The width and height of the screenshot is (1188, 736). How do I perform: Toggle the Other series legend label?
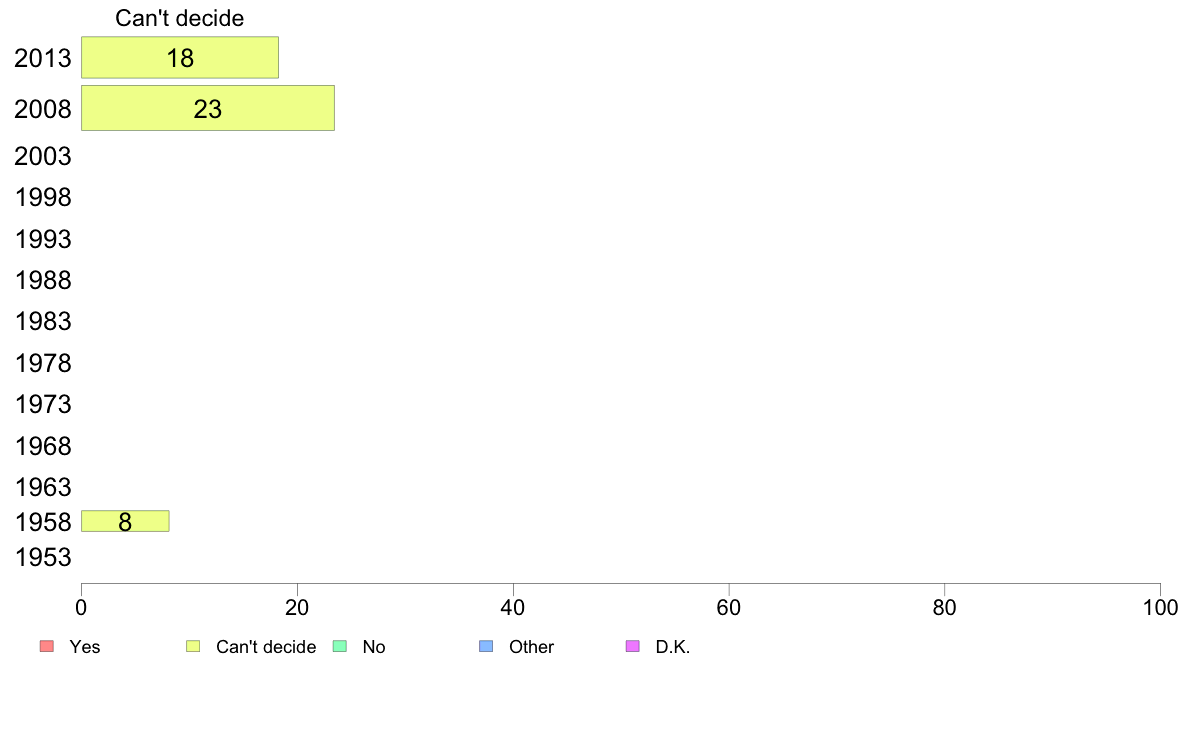[x=531, y=647]
